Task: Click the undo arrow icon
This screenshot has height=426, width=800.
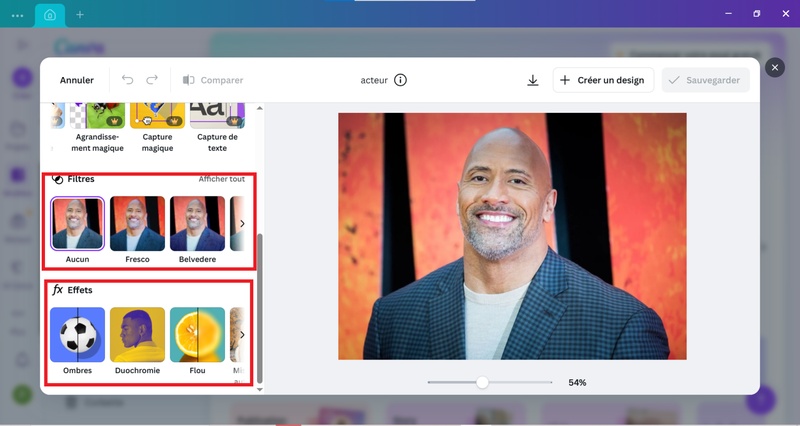Action: click(x=127, y=80)
